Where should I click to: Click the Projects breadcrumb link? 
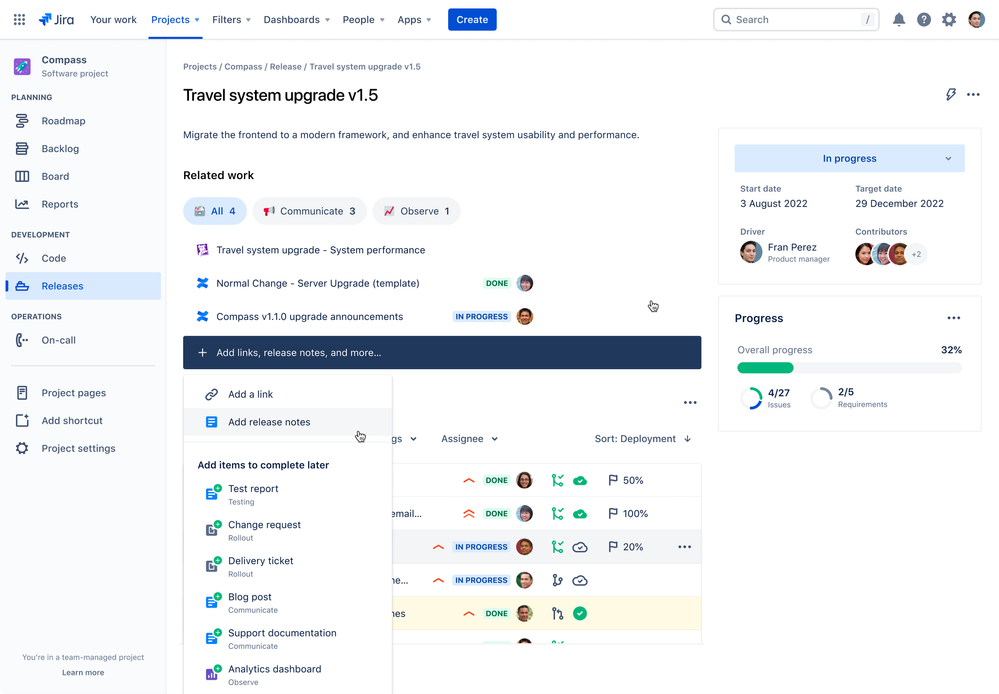tap(200, 67)
